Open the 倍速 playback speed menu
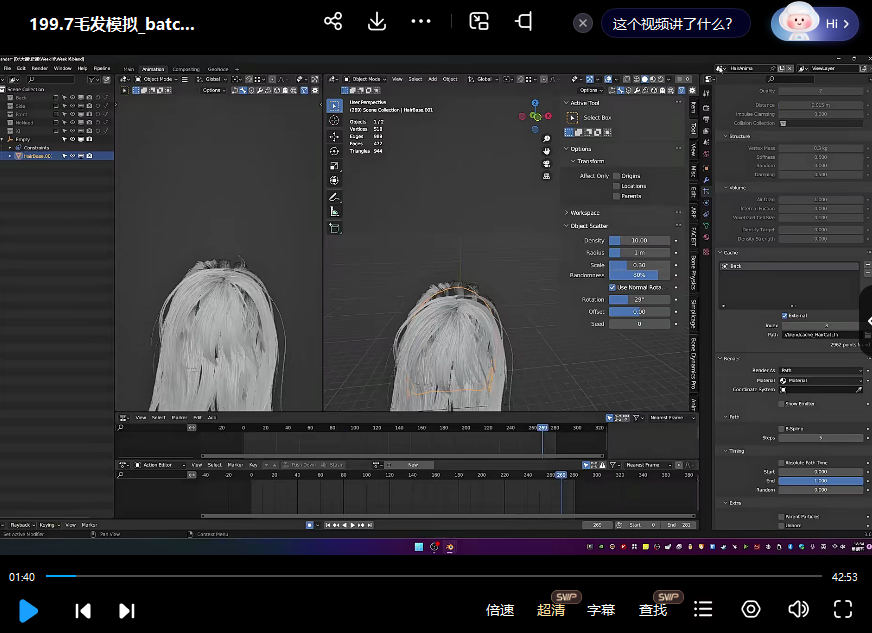 (500, 610)
